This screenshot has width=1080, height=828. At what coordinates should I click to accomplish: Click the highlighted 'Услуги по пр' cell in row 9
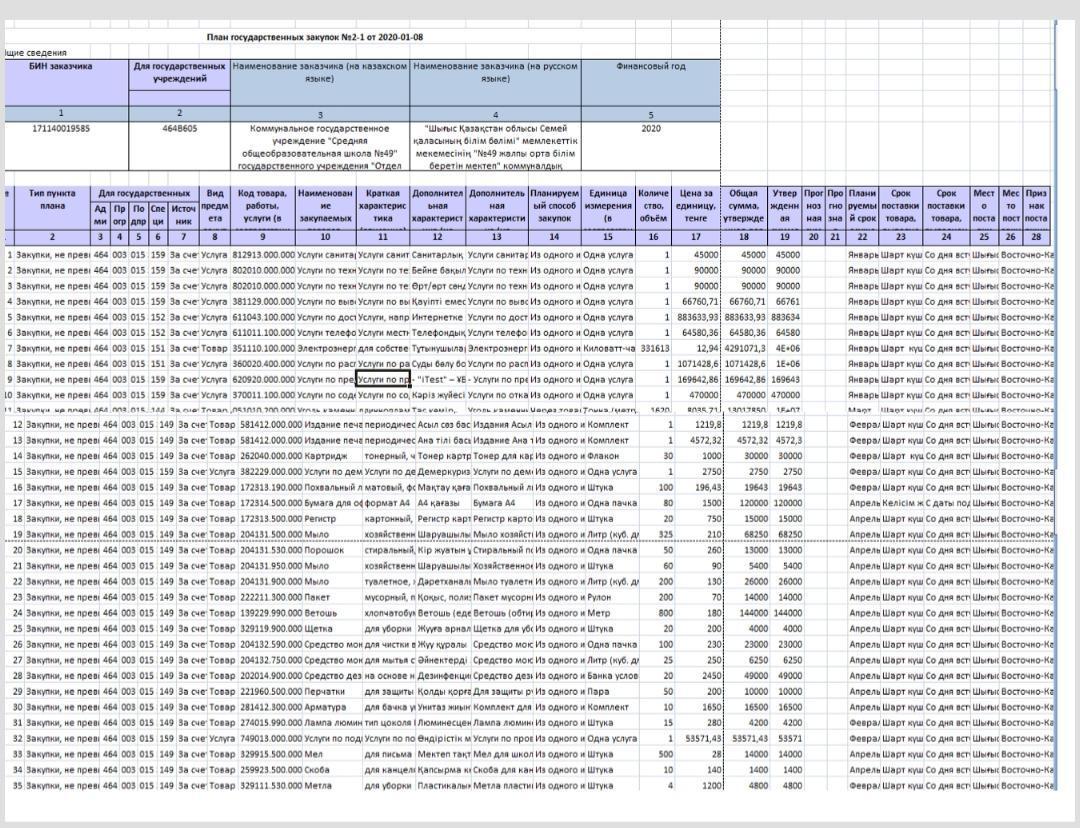click(383, 380)
